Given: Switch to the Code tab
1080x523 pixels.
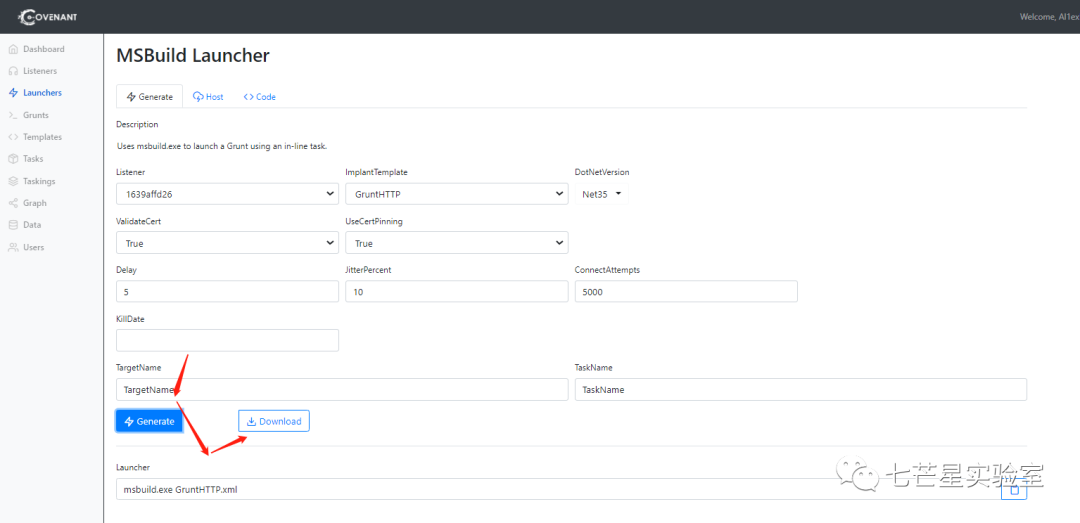Looking at the screenshot, I should tap(260, 97).
